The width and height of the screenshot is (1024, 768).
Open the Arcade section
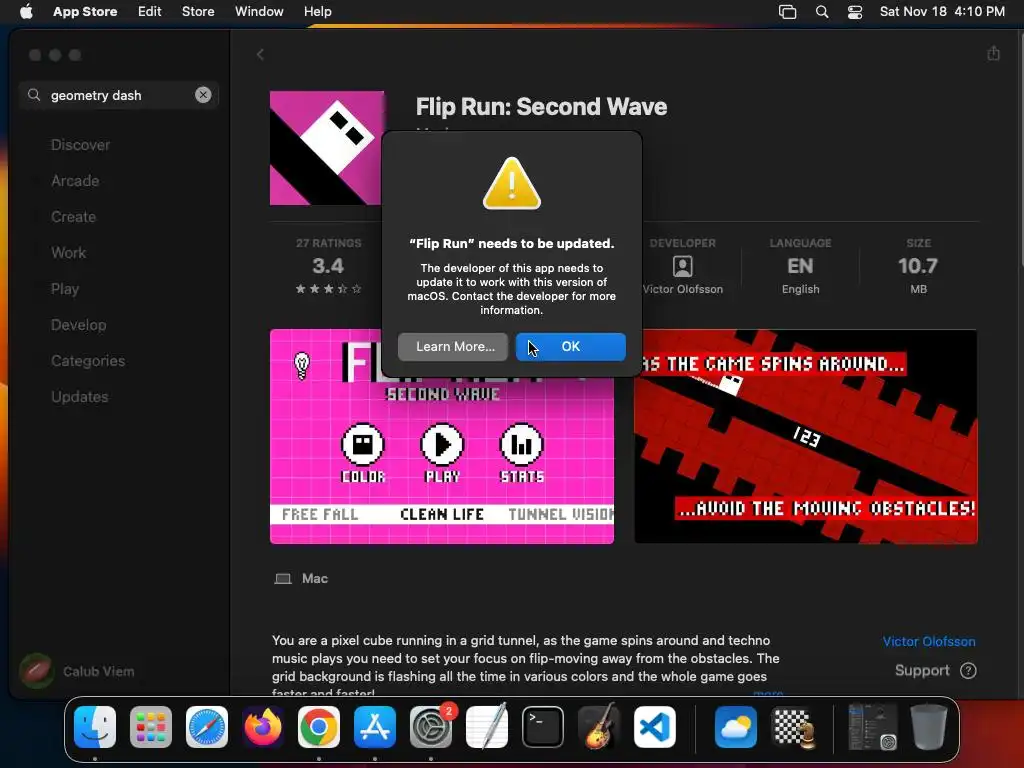click(x=75, y=181)
